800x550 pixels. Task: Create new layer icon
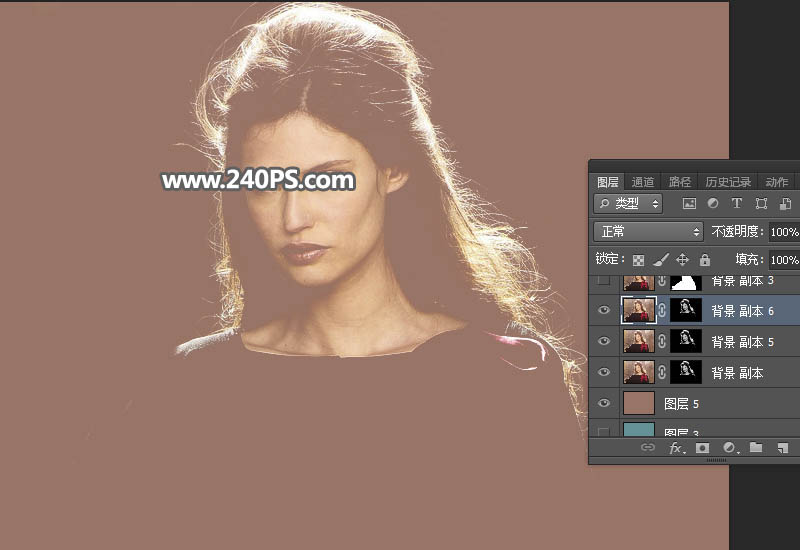pos(782,448)
